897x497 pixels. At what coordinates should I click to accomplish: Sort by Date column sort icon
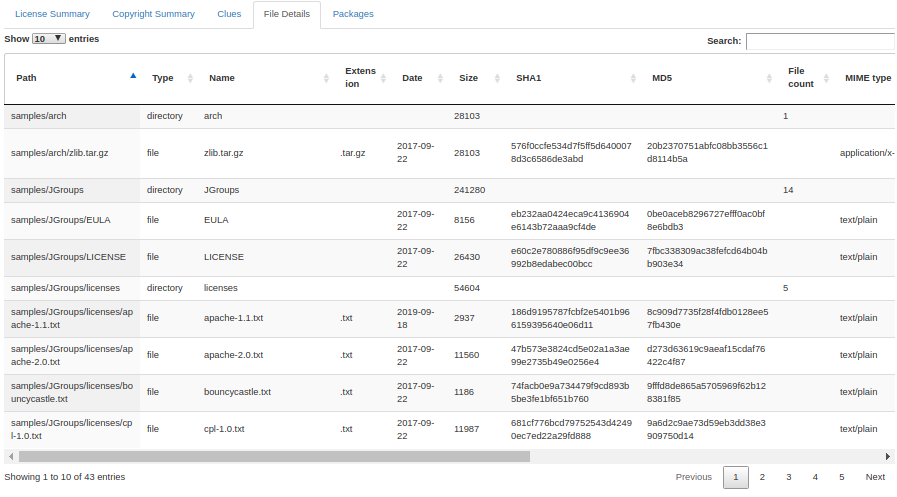[x=440, y=78]
